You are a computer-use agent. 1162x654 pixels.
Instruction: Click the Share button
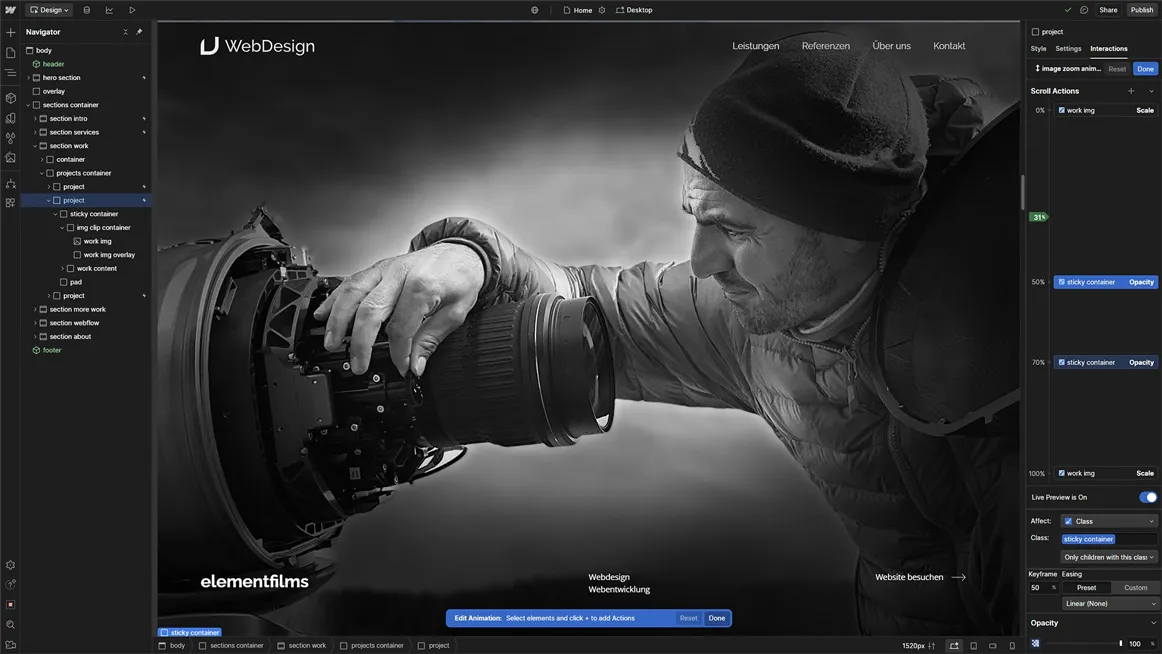coord(1108,10)
